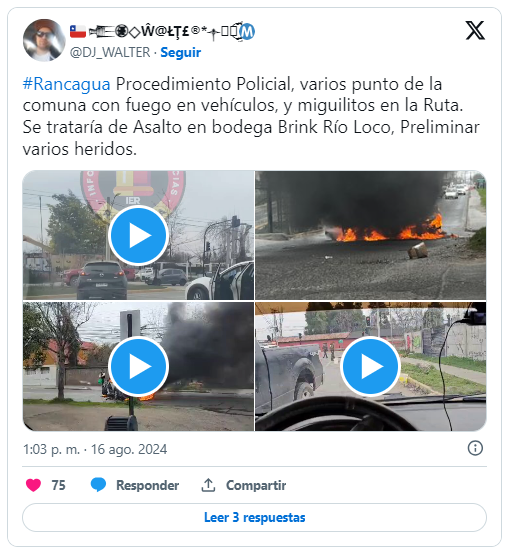The height and width of the screenshot is (554, 507).
Task: Click the blue M badge in display name
Action: 248,32
